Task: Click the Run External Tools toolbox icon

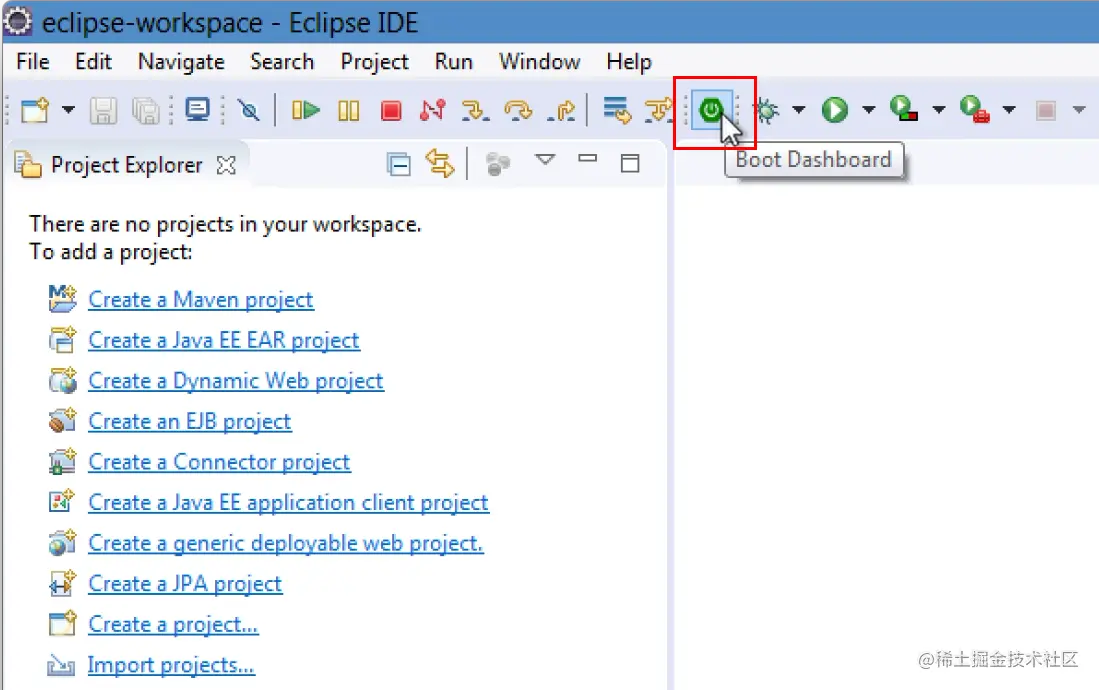Action: click(975, 109)
